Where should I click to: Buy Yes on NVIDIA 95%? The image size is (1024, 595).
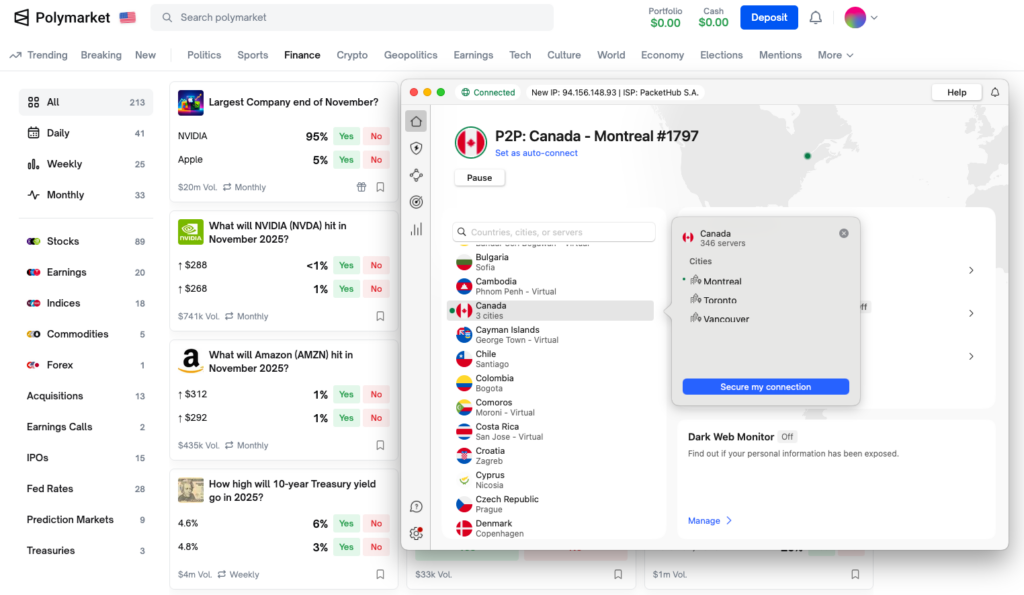click(346, 136)
